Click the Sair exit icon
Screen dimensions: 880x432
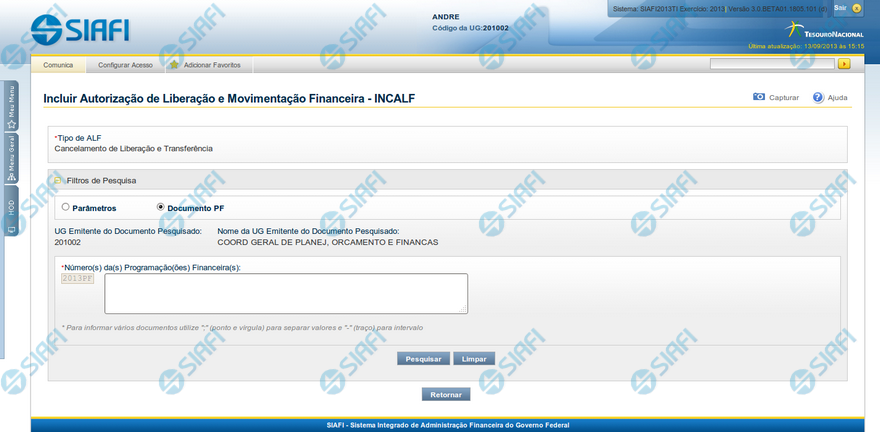[x=855, y=8]
